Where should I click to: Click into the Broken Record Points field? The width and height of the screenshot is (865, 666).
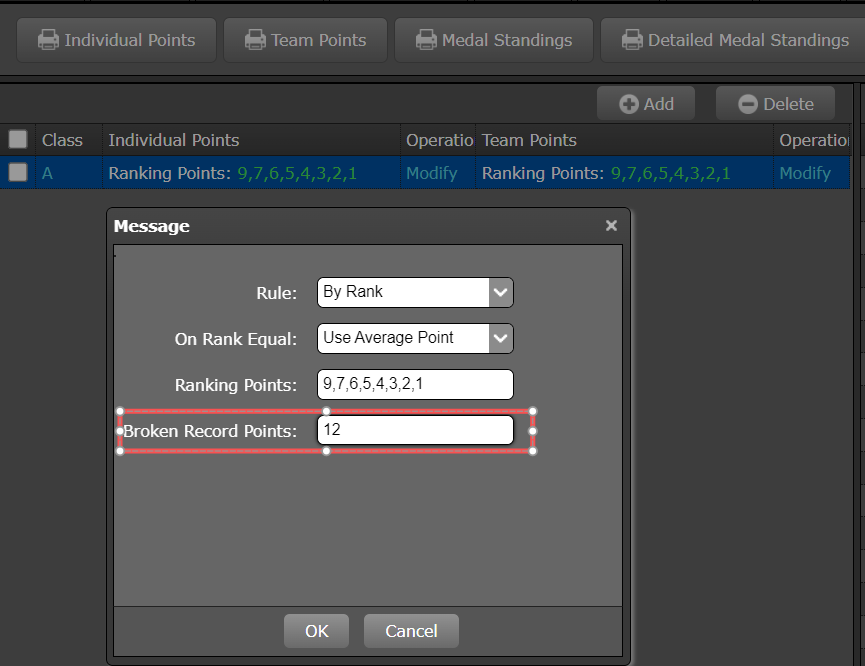(x=415, y=430)
